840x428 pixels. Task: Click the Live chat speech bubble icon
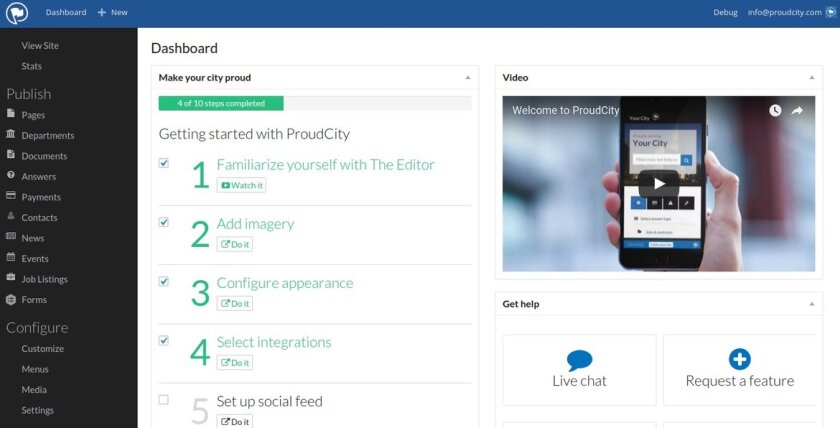coord(579,360)
